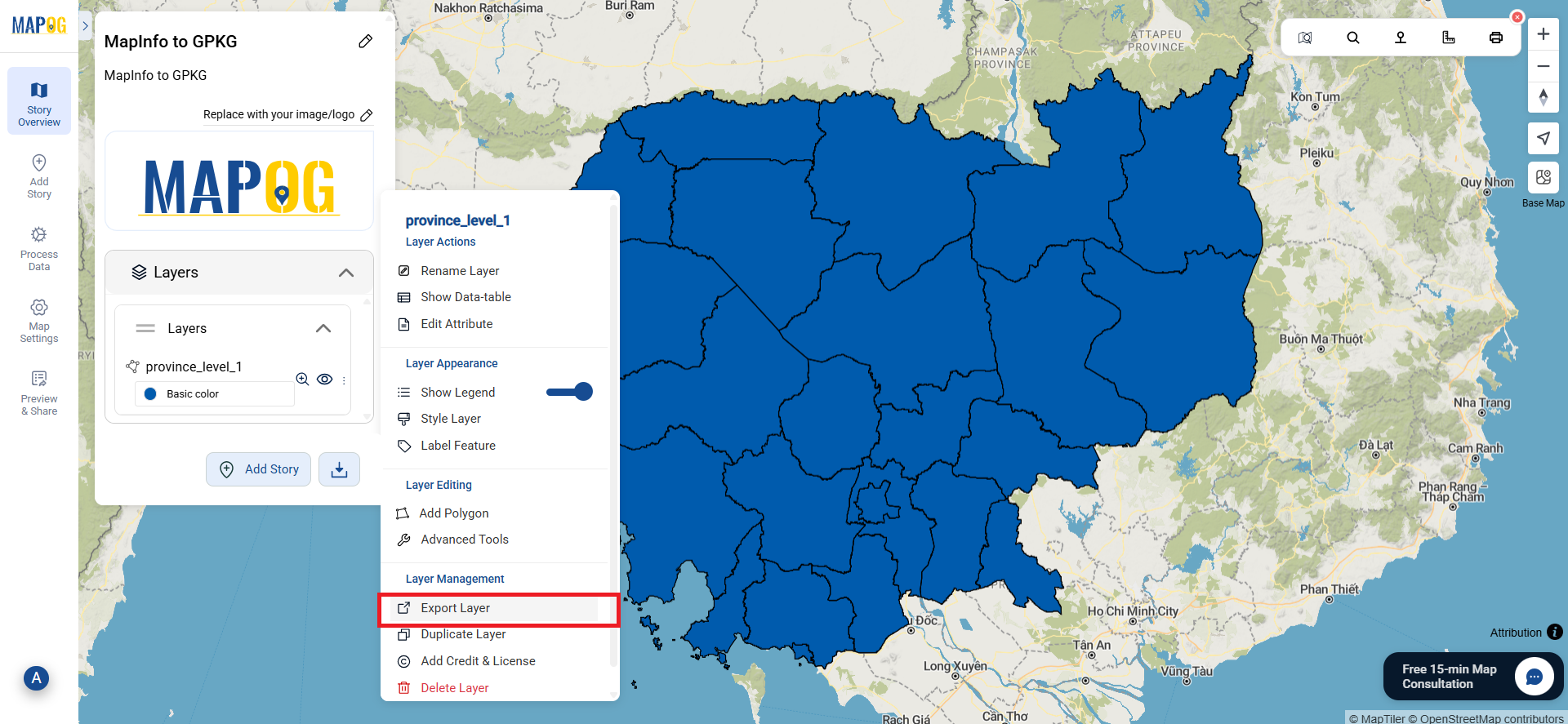
Task: Open the Base Map selector
Action: coord(1543,178)
